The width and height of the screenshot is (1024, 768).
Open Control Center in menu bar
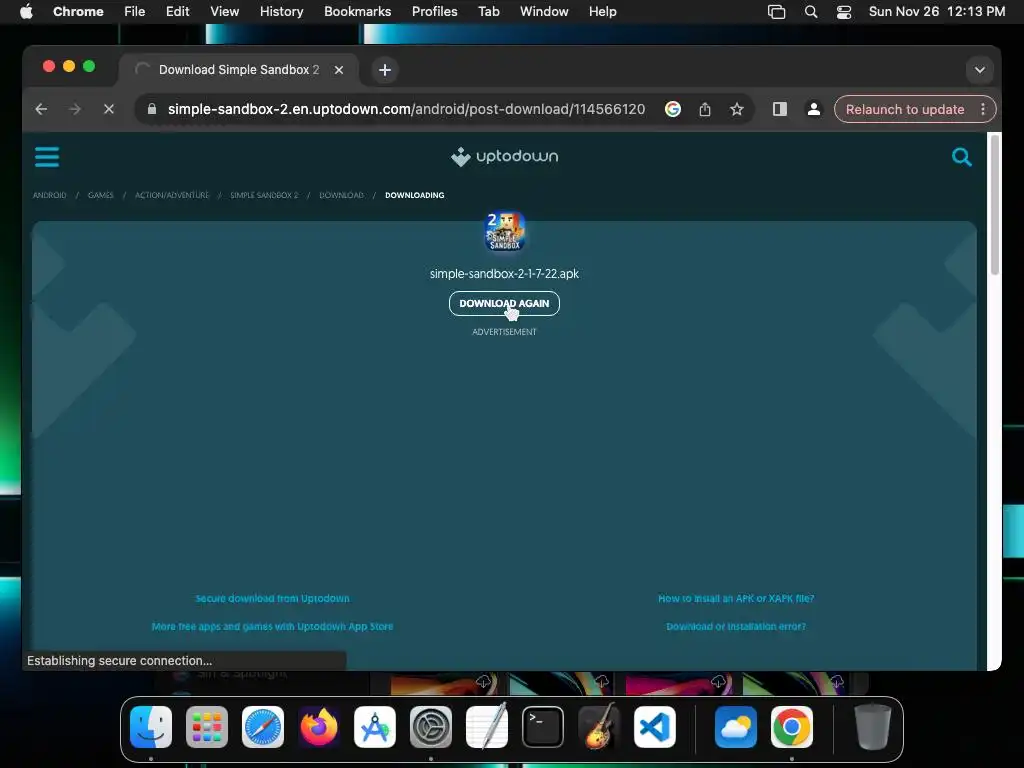844,12
